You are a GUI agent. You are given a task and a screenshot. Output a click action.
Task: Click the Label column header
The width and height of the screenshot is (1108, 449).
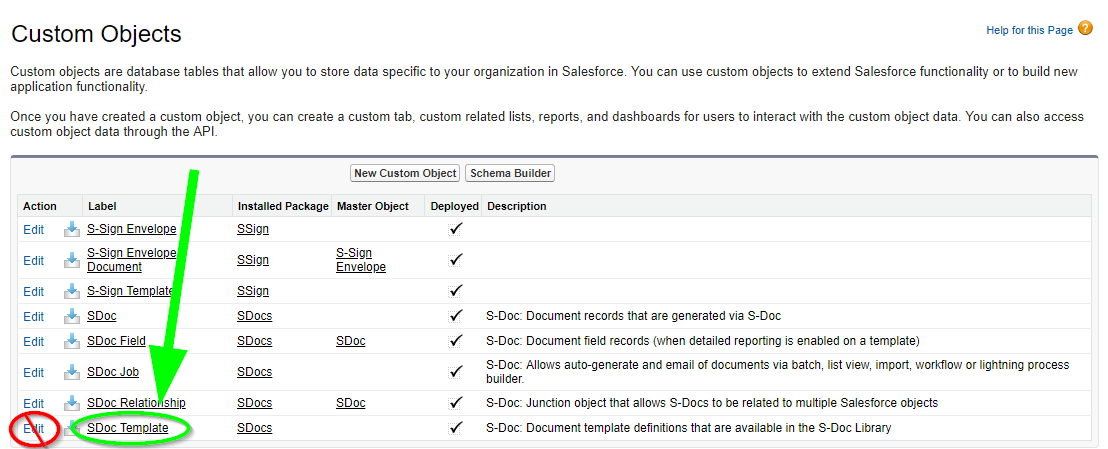[102, 206]
